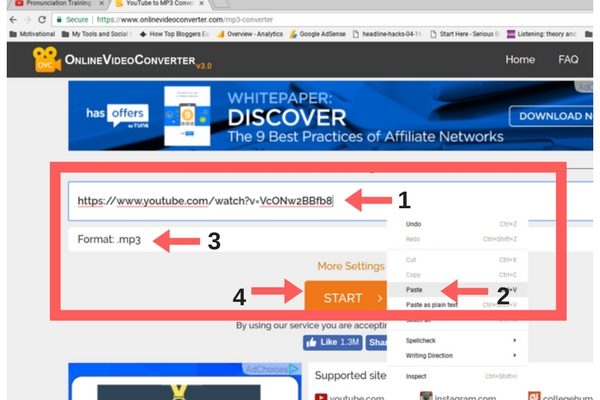
Task: Click the youtube.com supported site icon
Action: pyautogui.click(x=321, y=397)
